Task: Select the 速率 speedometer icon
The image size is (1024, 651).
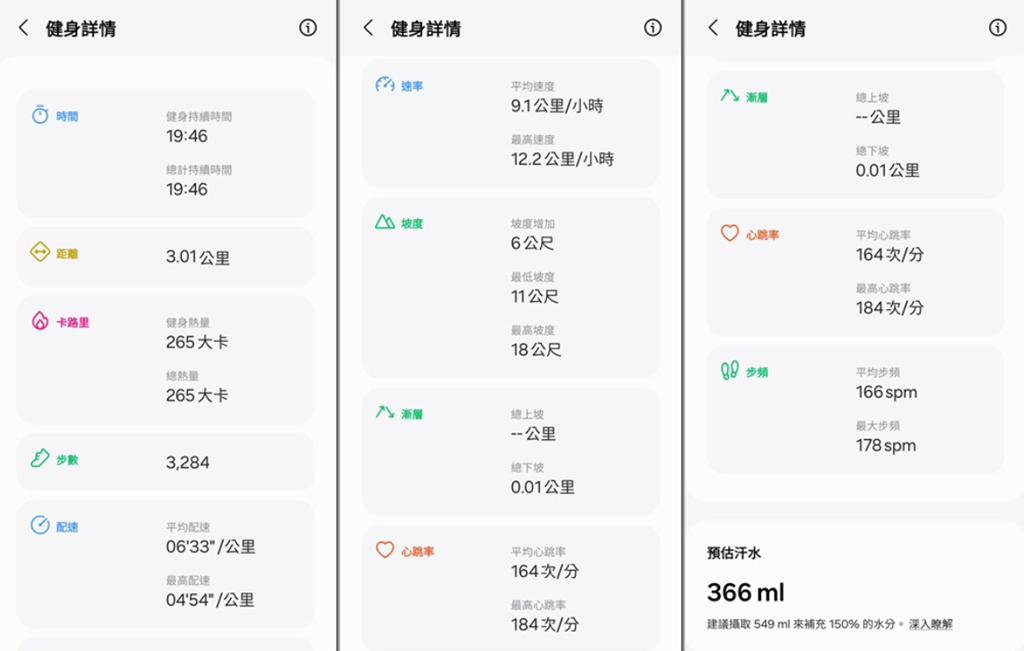Action: (385, 85)
